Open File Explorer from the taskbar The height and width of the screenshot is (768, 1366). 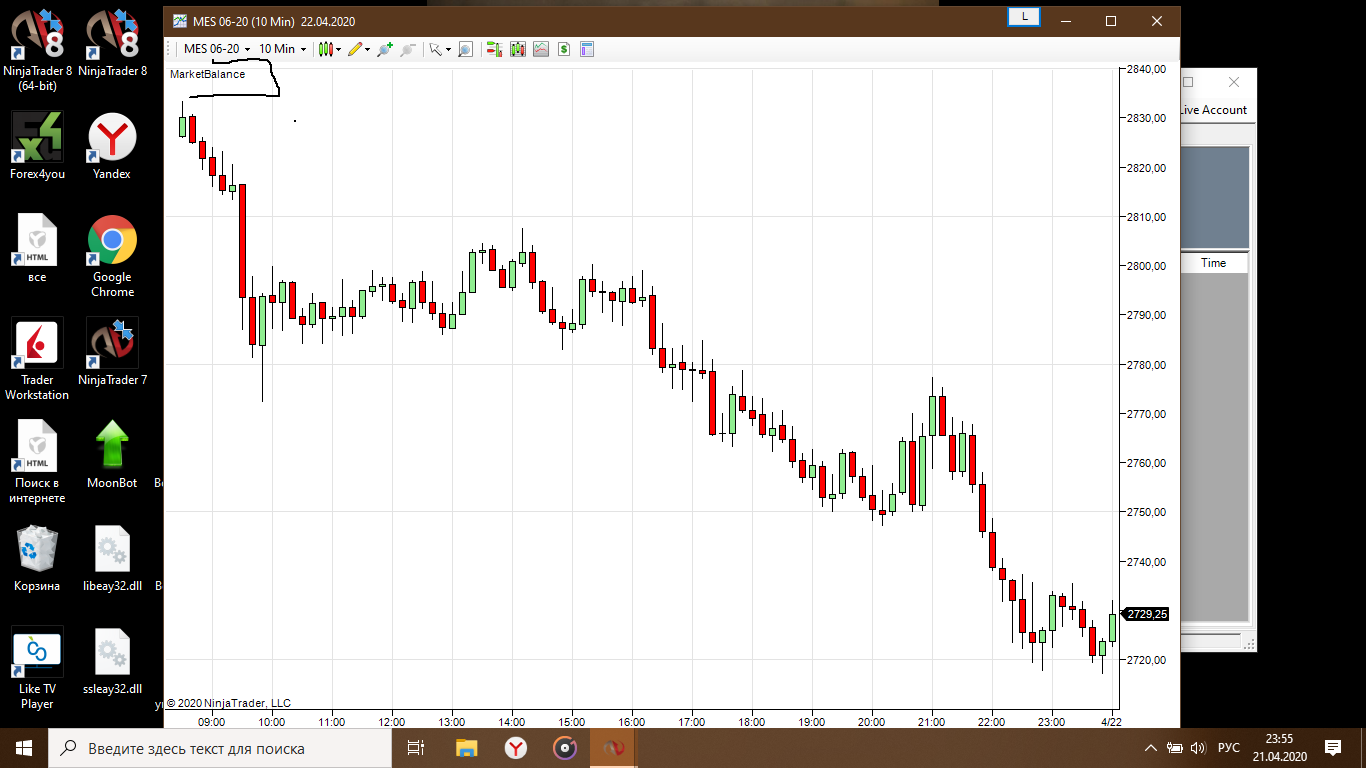(x=466, y=748)
